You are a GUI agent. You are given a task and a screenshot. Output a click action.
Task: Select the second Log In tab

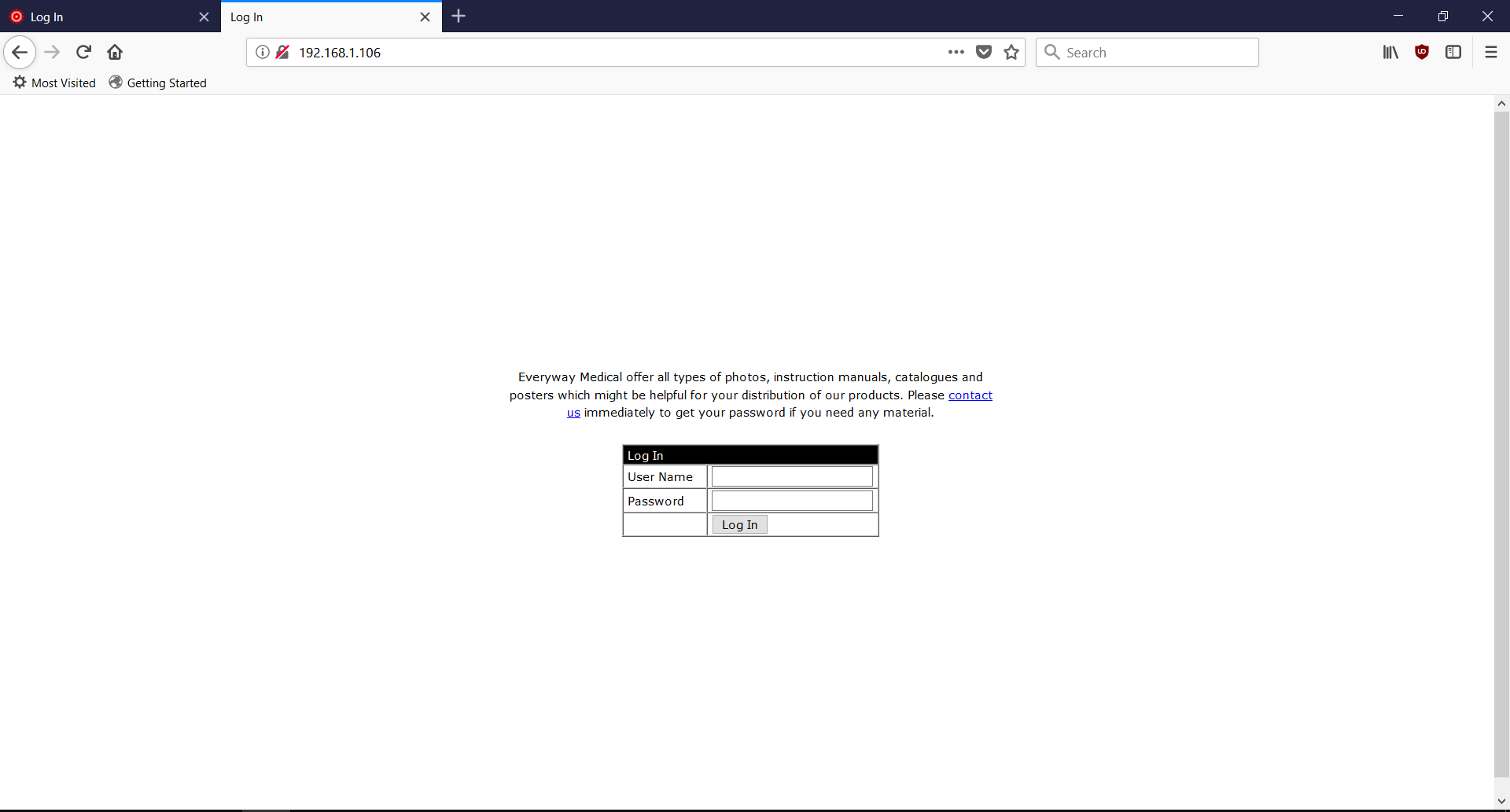[x=331, y=17]
